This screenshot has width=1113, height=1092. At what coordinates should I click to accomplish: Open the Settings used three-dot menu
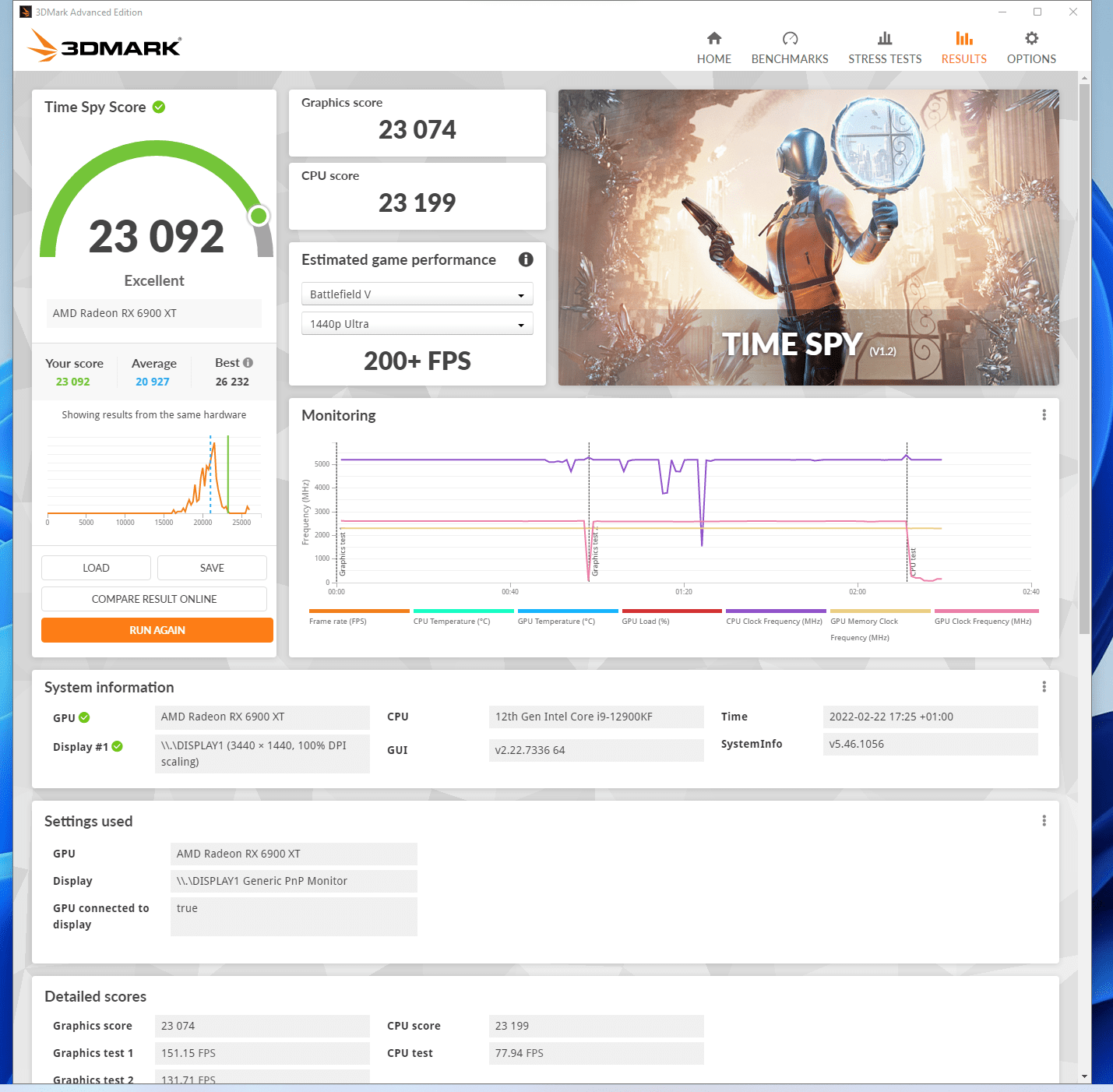click(1044, 820)
